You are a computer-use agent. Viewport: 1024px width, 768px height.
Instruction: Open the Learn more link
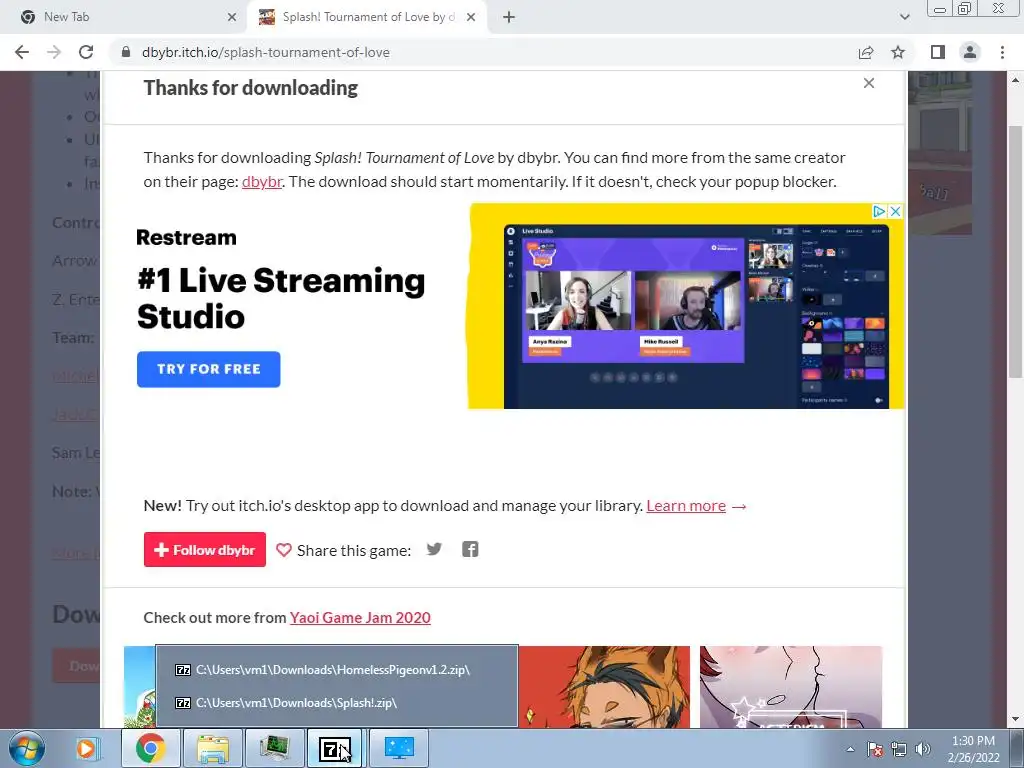tap(686, 505)
